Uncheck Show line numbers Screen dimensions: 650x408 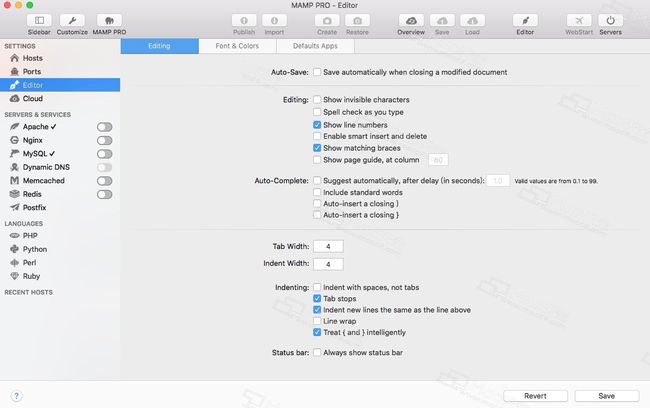[x=317, y=125]
